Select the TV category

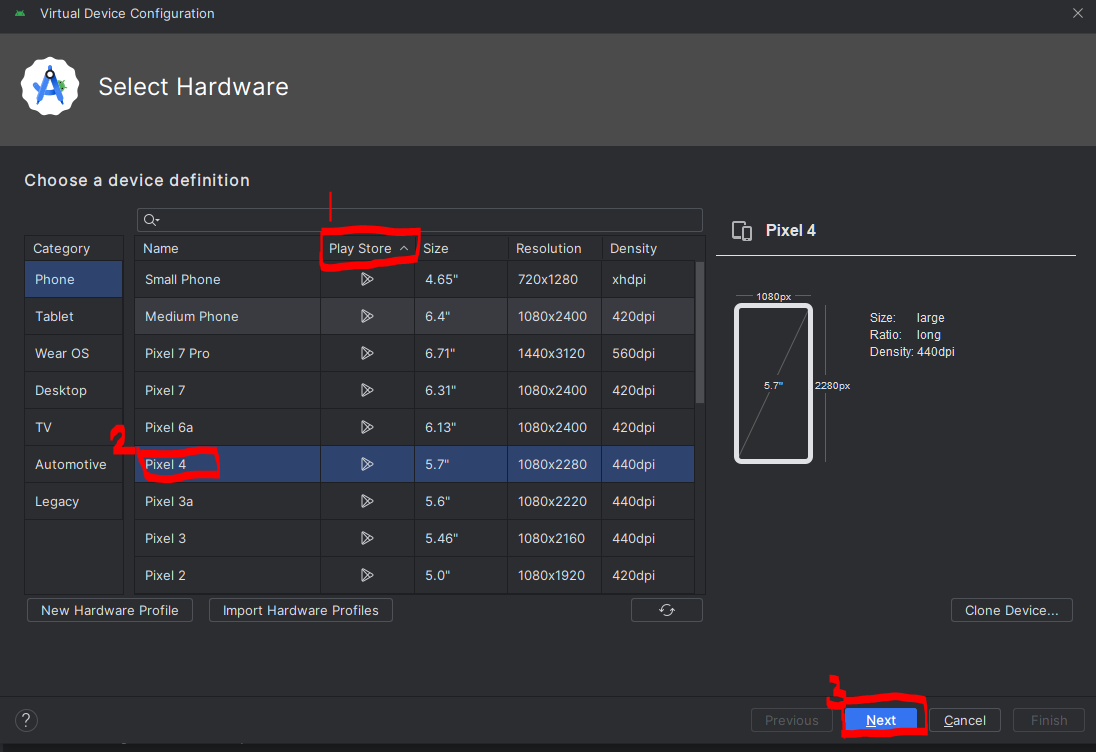point(73,428)
